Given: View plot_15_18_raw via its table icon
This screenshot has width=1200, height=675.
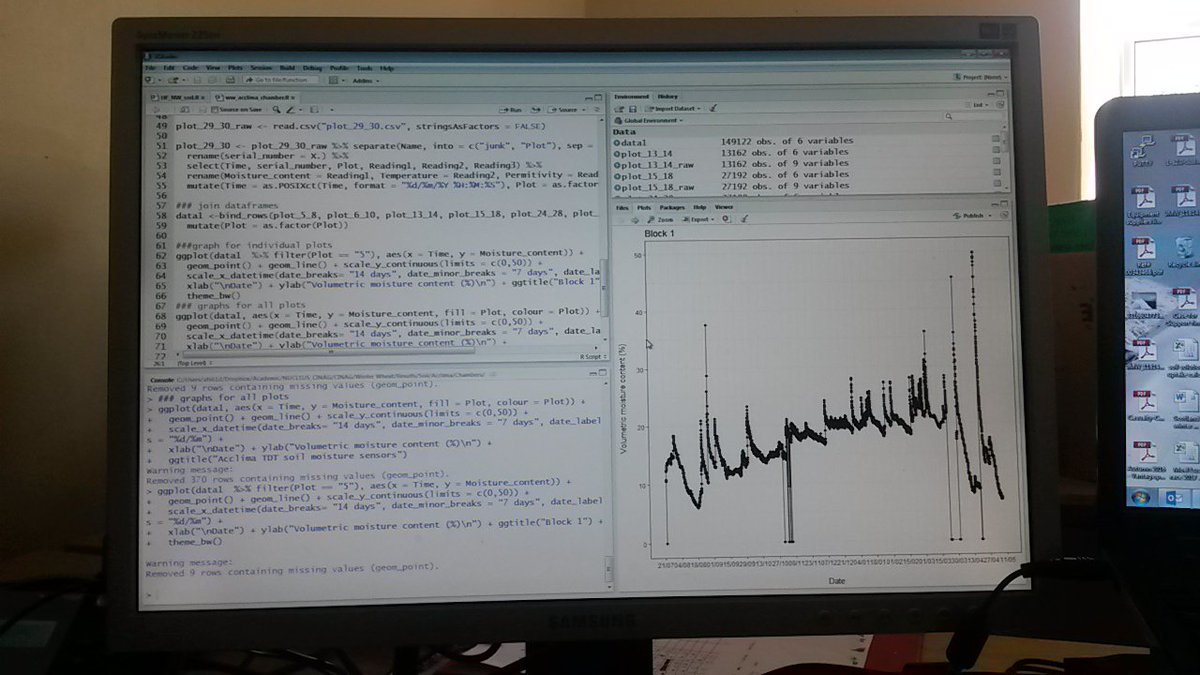Looking at the screenshot, I should (996, 184).
